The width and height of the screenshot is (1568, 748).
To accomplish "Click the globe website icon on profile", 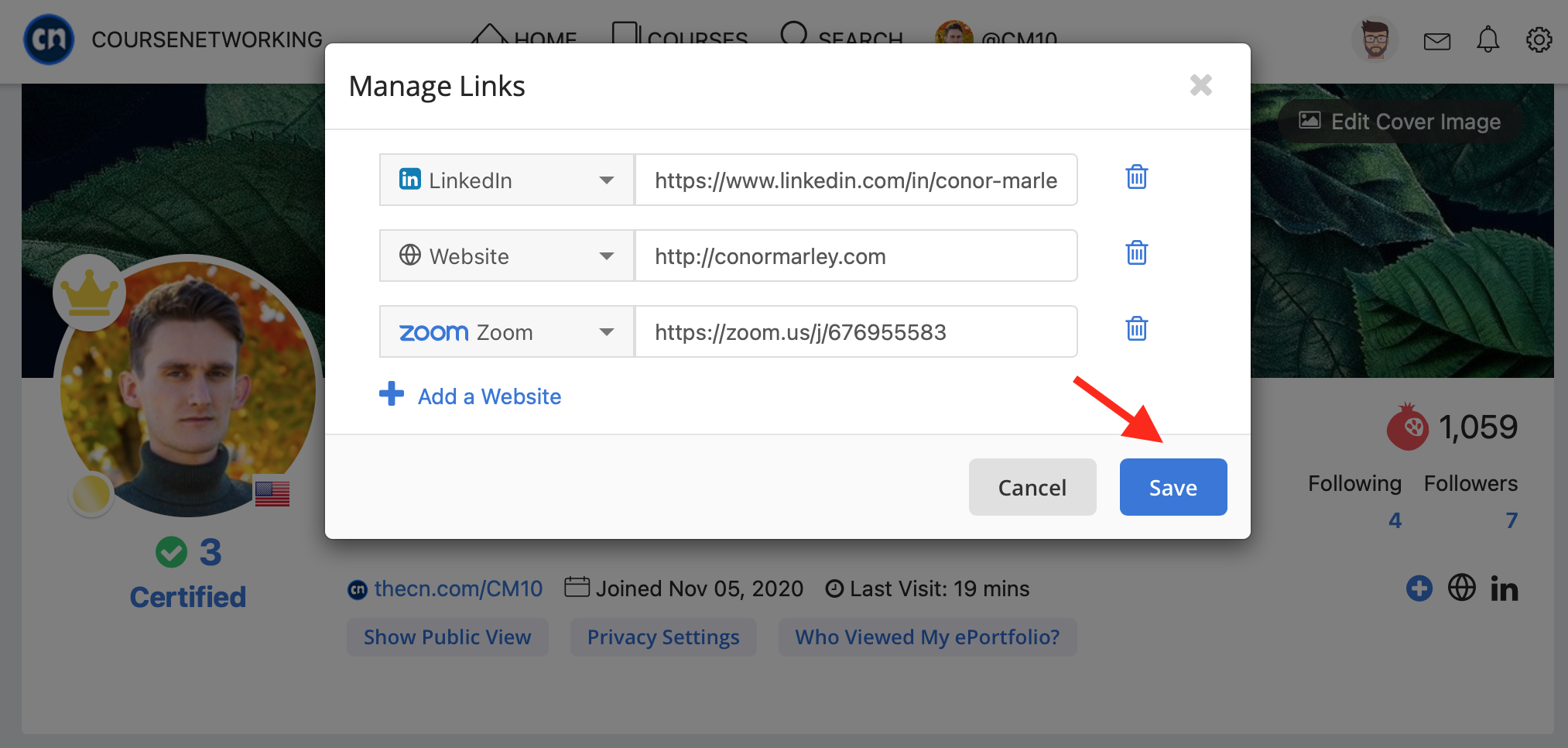I will click(1461, 588).
